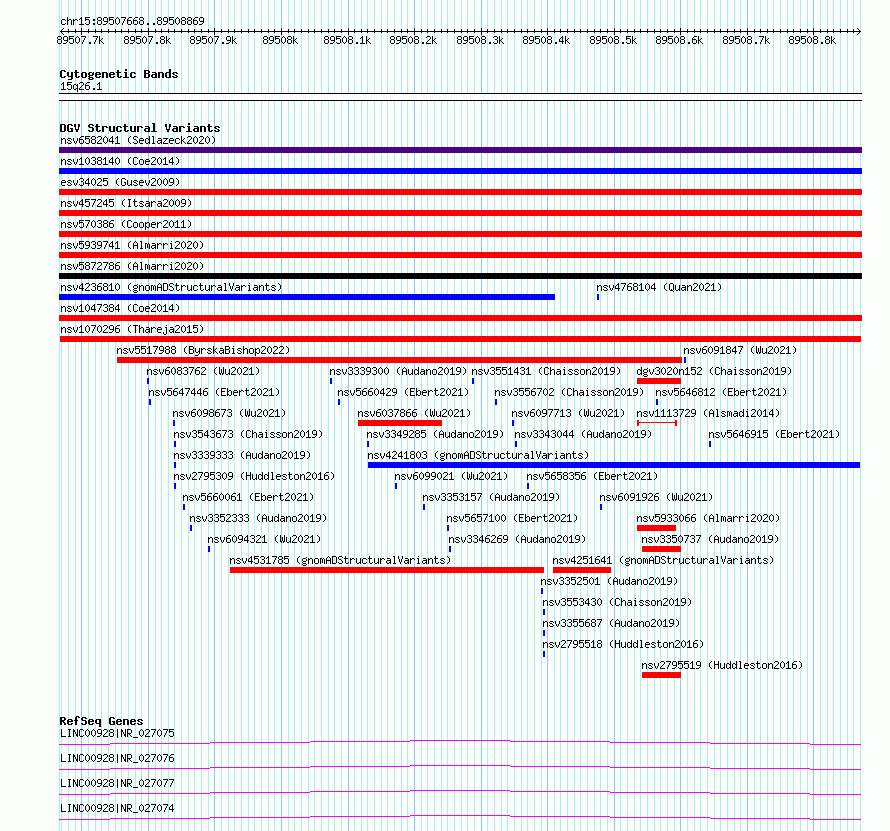Open the nsv1113729 (Alsmadi2014) label
Viewport: 890px width, 831px height.
708,413
